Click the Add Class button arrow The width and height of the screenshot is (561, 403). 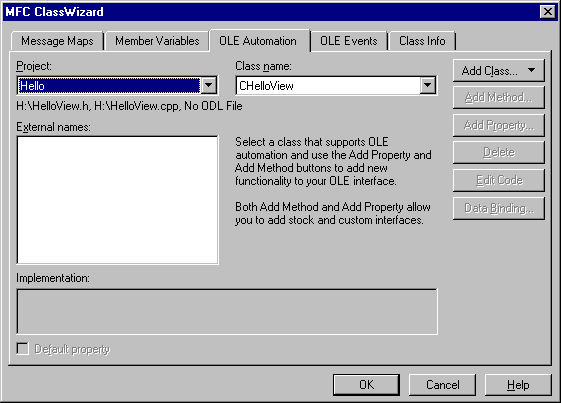(x=532, y=70)
